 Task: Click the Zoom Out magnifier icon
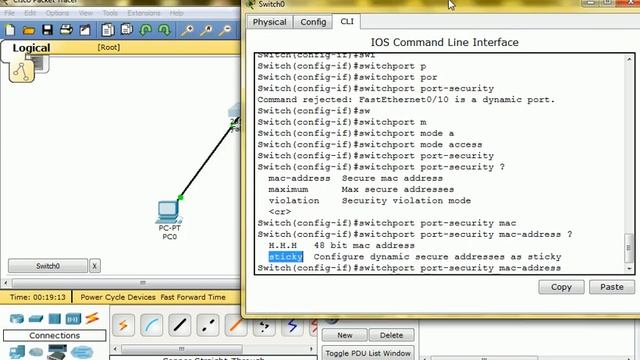225,30
